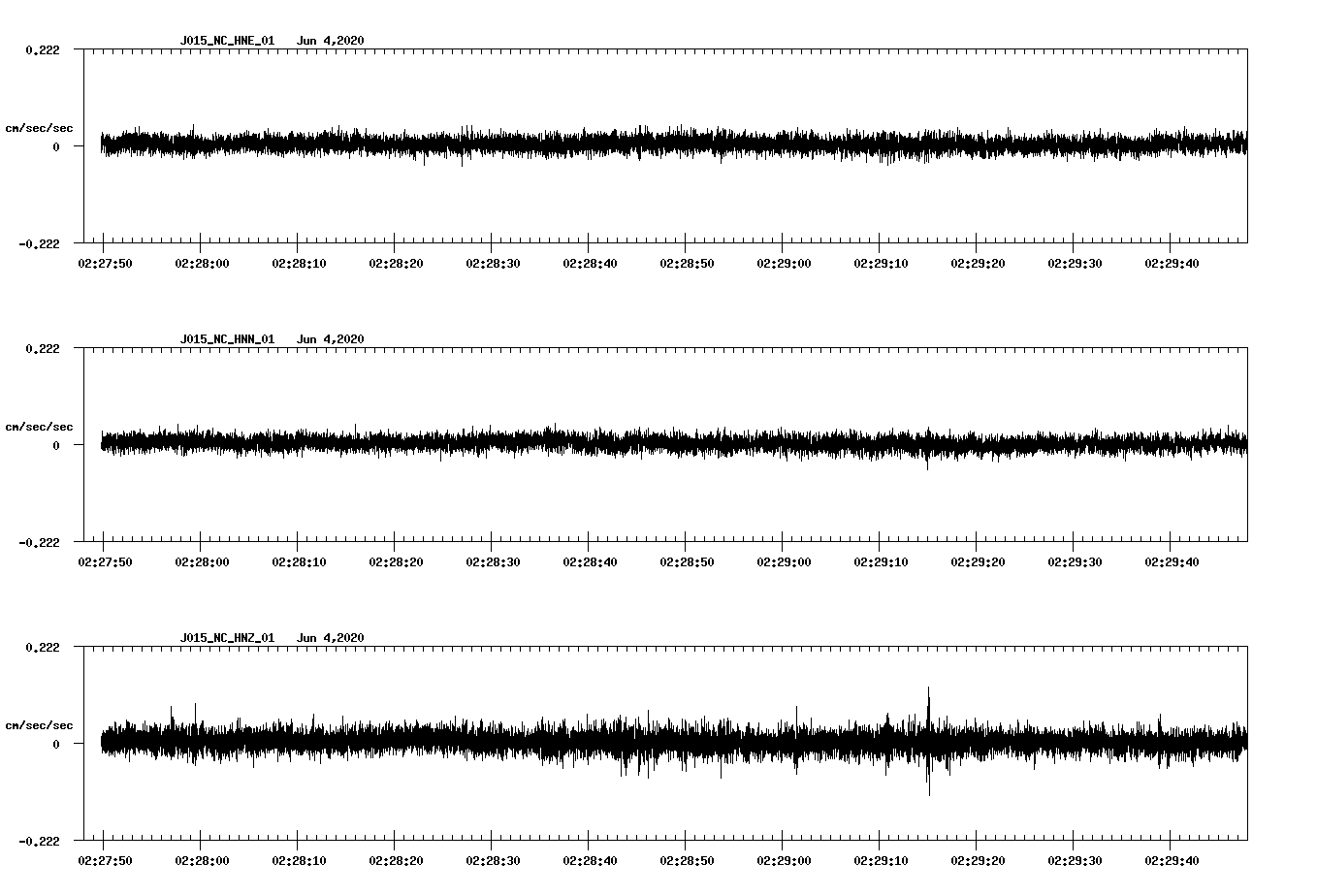The height and width of the screenshot is (896, 1317).
Task: Click 02:28:10 time label under HNZ plot
Action: click(299, 861)
